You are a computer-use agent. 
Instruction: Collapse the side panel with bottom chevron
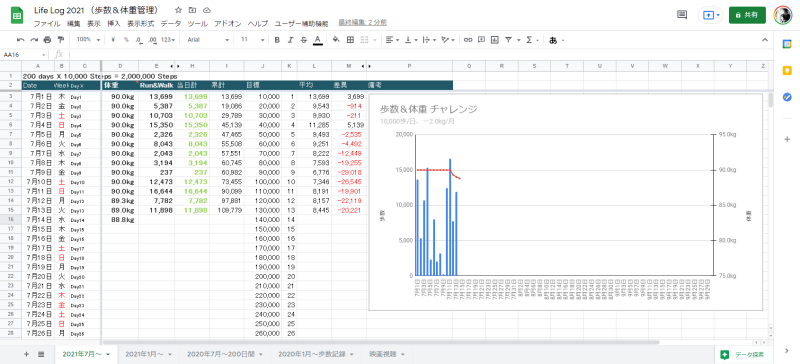coord(787,351)
